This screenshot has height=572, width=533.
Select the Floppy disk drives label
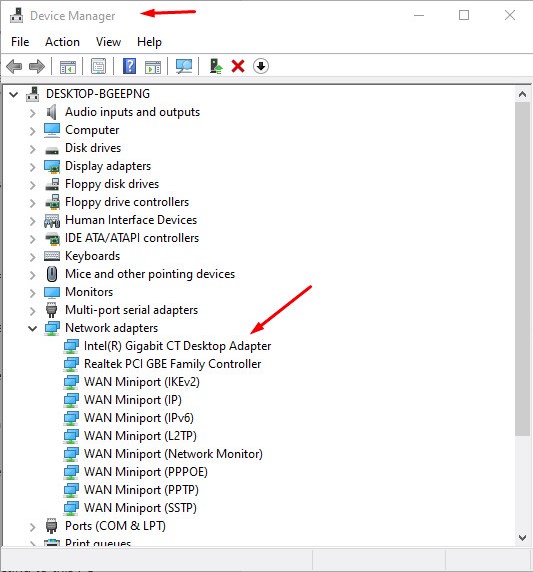[112, 184]
